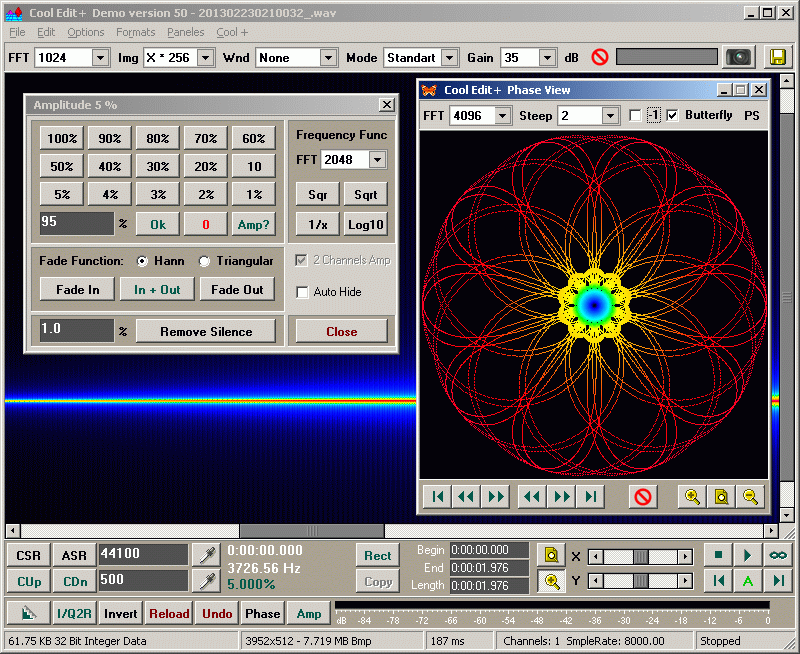Uncheck the Butterfly checkbox
The height and width of the screenshot is (654, 800).
(x=672, y=115)
